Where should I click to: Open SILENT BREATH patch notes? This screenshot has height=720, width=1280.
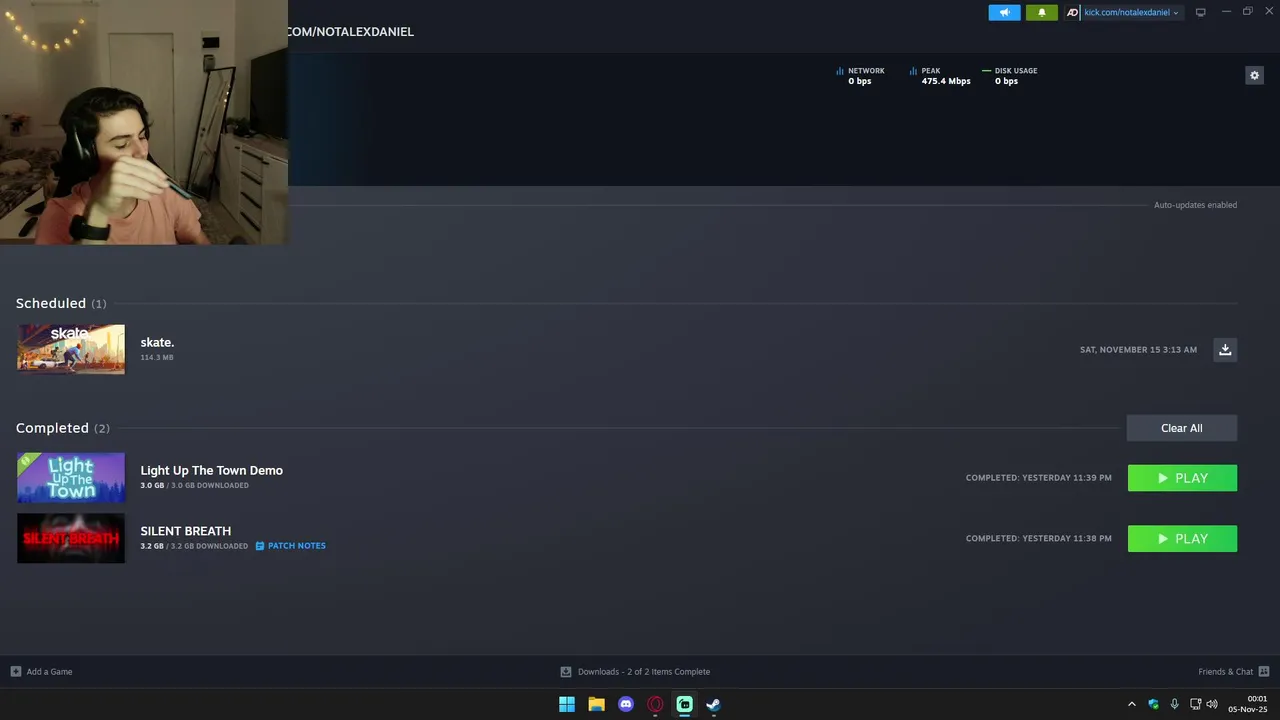[291, 546]
